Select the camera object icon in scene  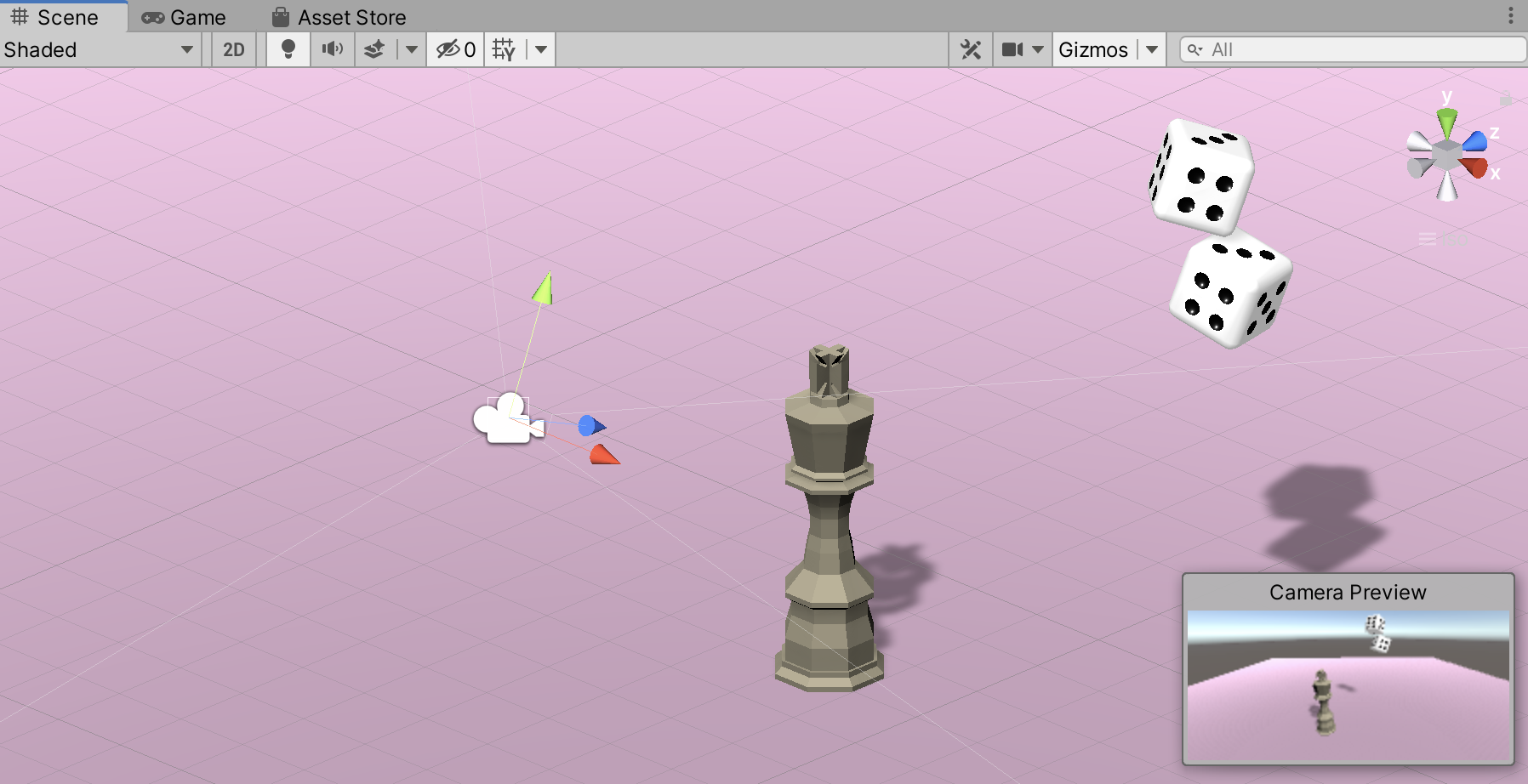point(508,418)
